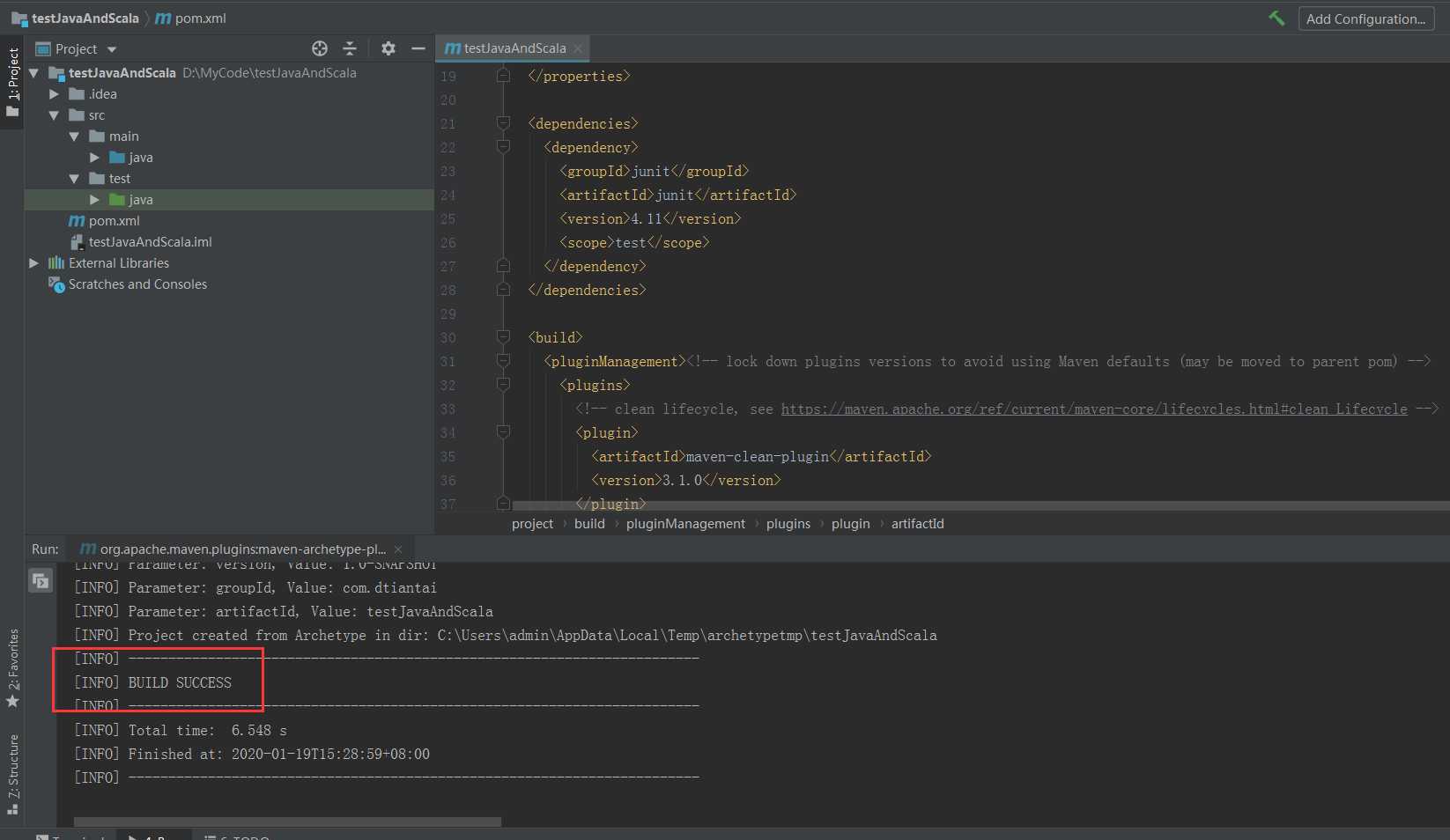
Task: Click 'pluginManagement' in the XML breadcrumb
Action: tap(685, 524)
